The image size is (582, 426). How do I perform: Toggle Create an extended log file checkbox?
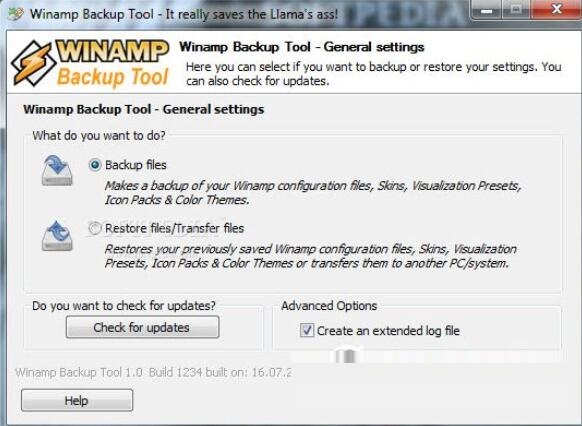(x=307, y=330)
